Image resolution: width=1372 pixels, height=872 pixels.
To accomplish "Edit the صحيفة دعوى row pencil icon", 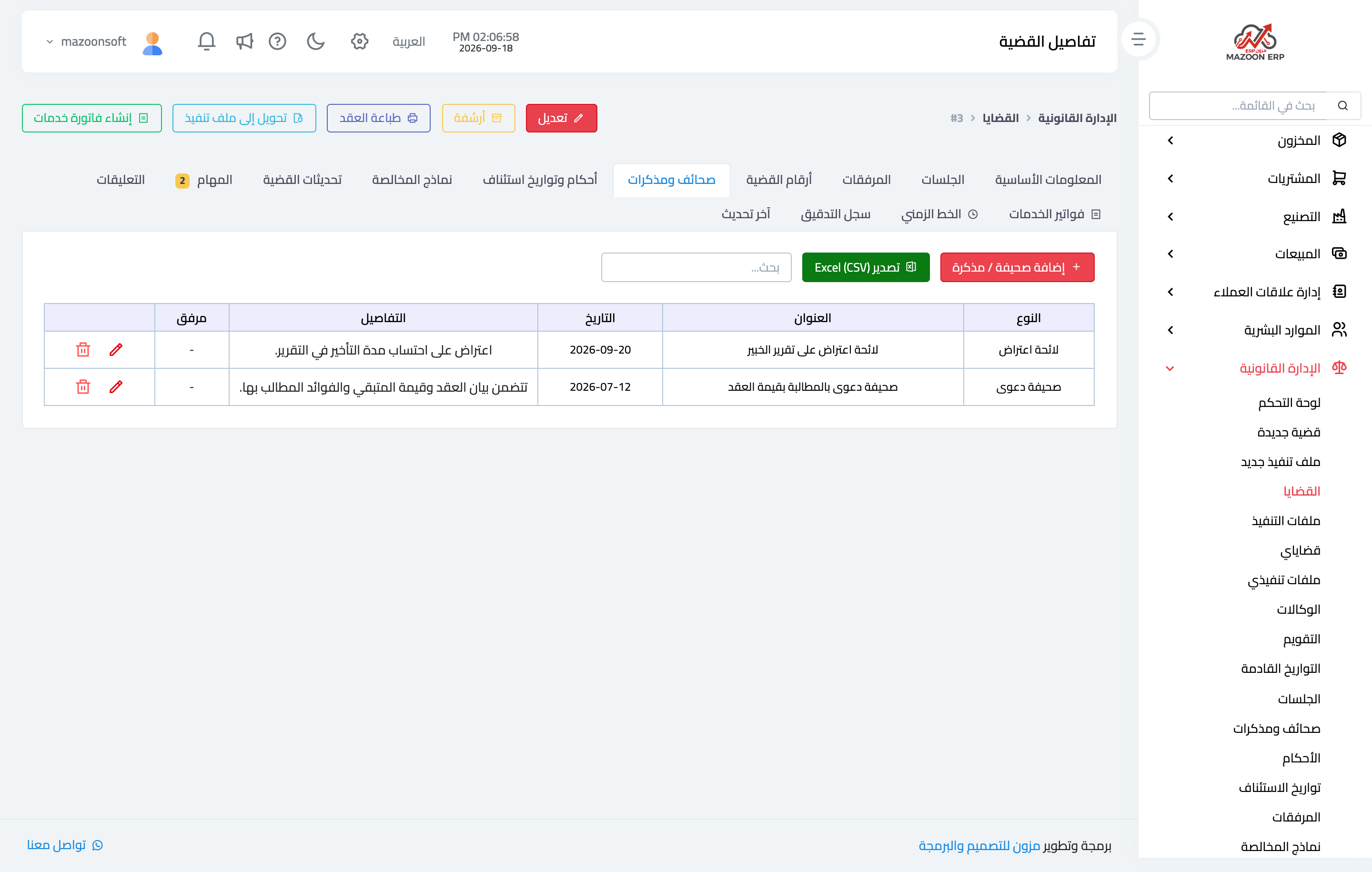I will [x=116, y=386].
